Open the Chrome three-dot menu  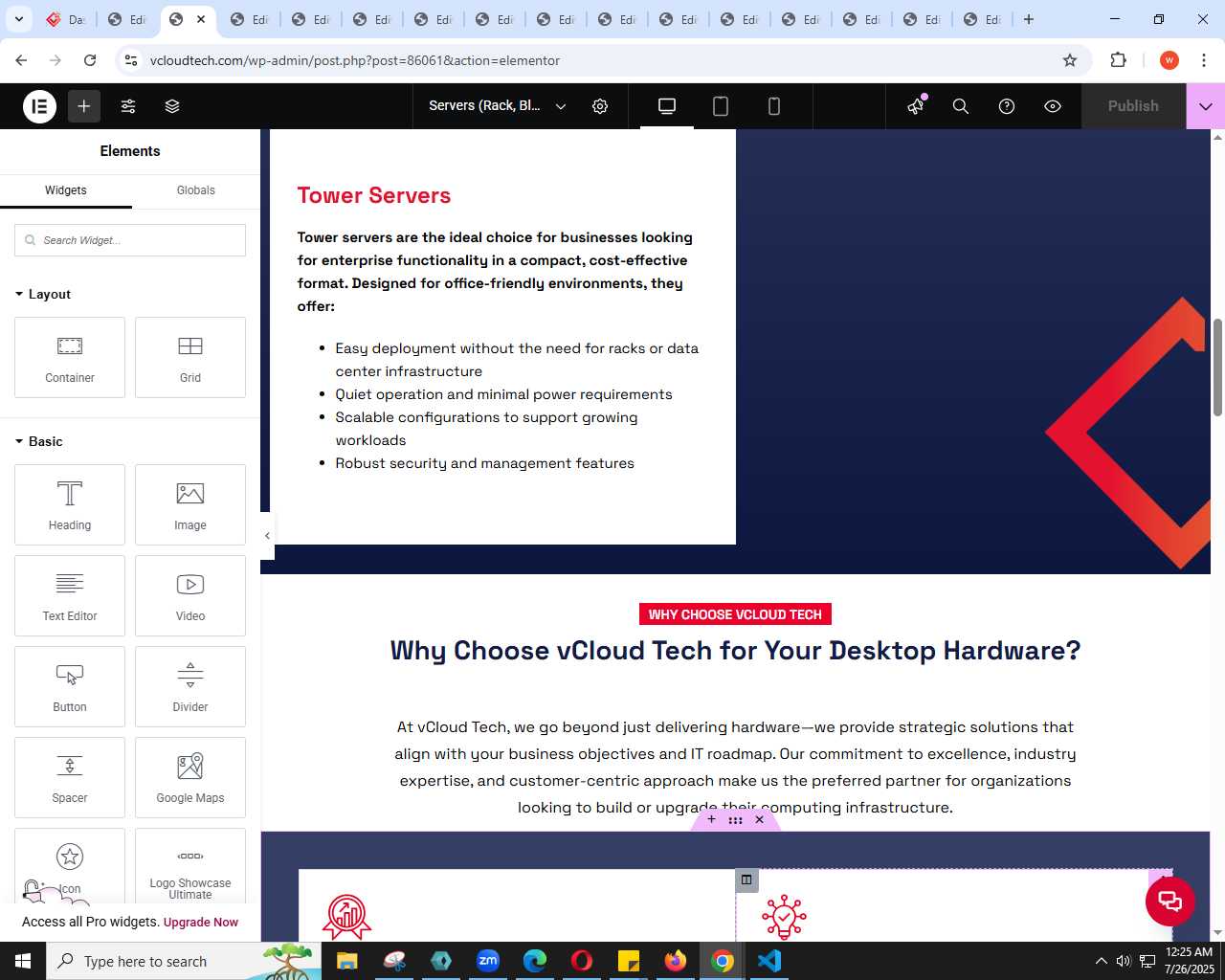(1204, 60)
